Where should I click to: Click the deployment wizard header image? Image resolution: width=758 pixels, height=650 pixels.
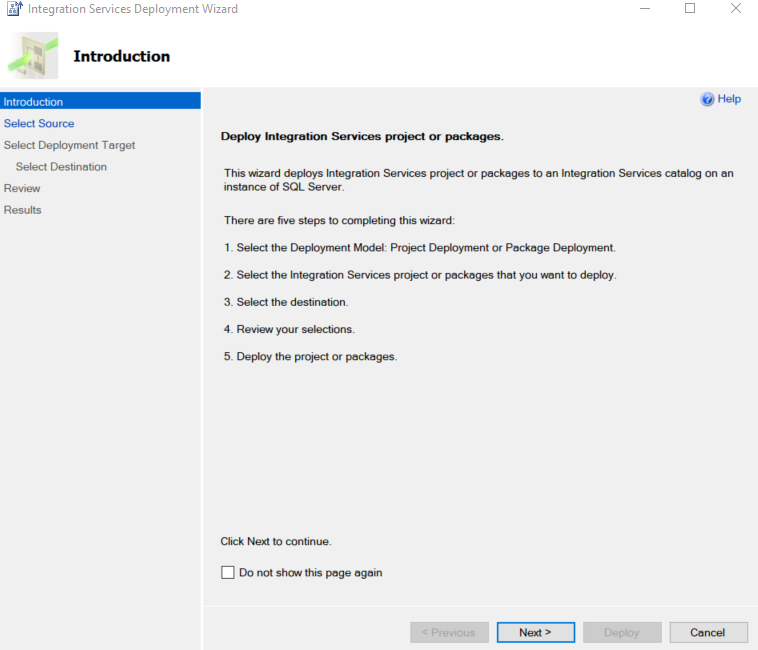(33, 56)
